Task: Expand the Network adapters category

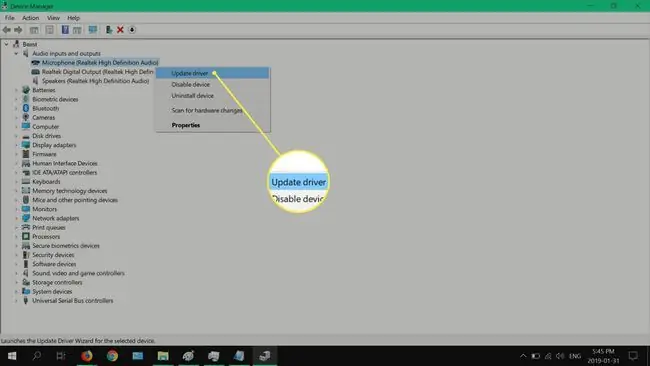Action: pyautogui.click(x=16, y=218)
